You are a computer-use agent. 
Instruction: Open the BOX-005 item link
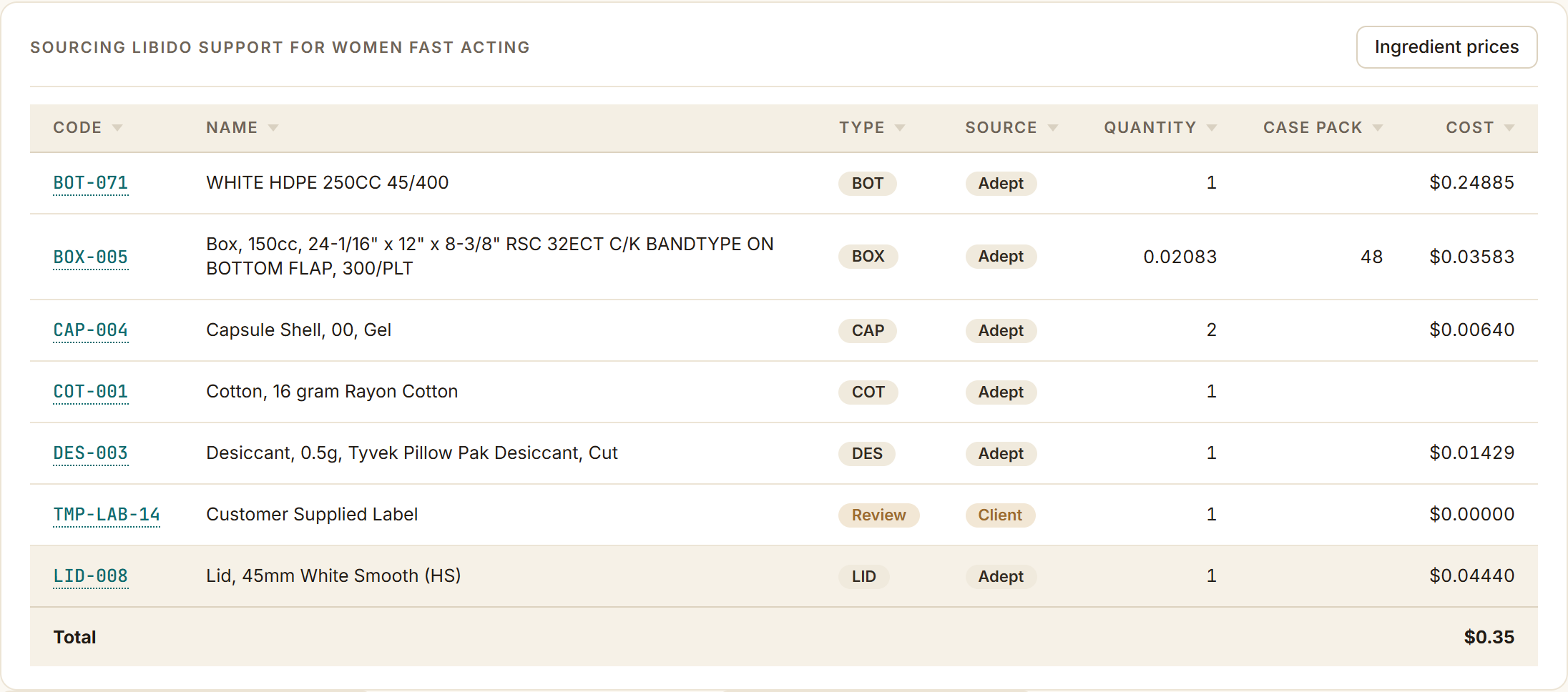91,257
